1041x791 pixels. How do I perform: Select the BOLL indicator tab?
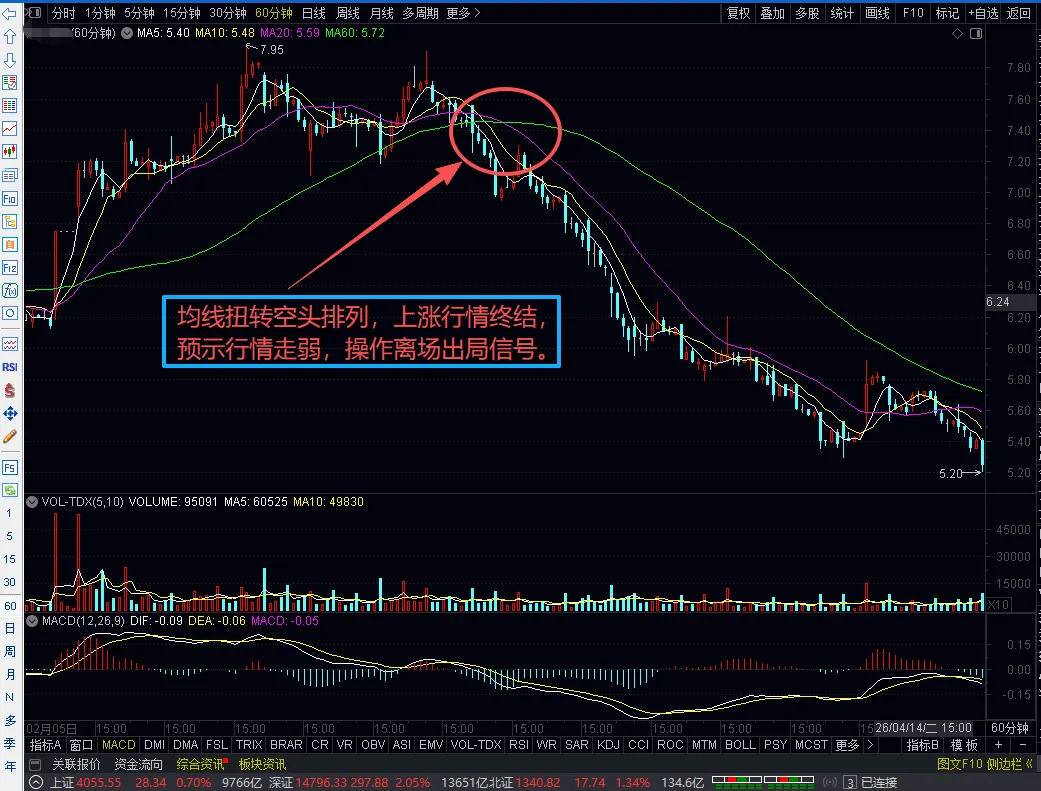click(740, 745)
